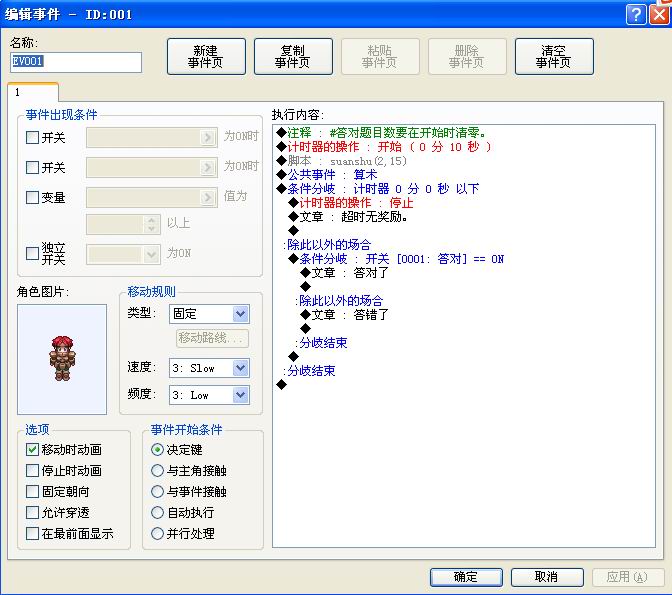Check the 固定朝向 option
The image size is (672, 595).
coord(33,491)
